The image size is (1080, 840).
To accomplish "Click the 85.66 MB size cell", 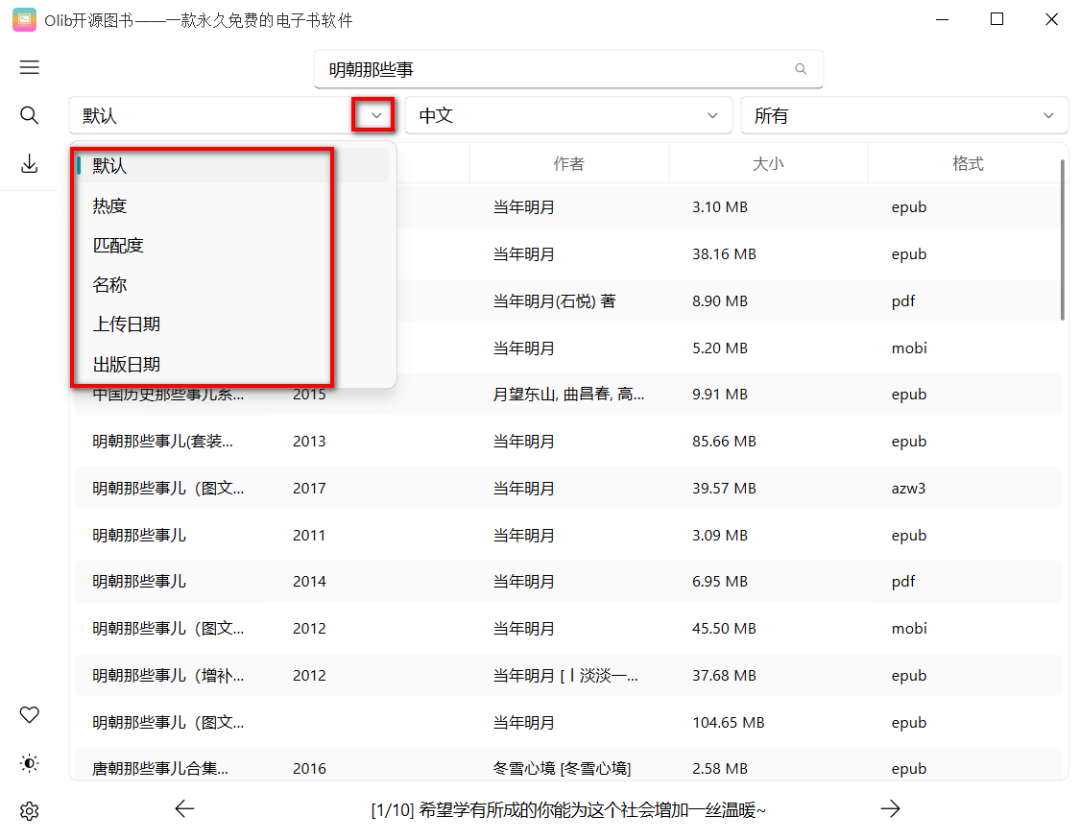I will pos(724,441).
